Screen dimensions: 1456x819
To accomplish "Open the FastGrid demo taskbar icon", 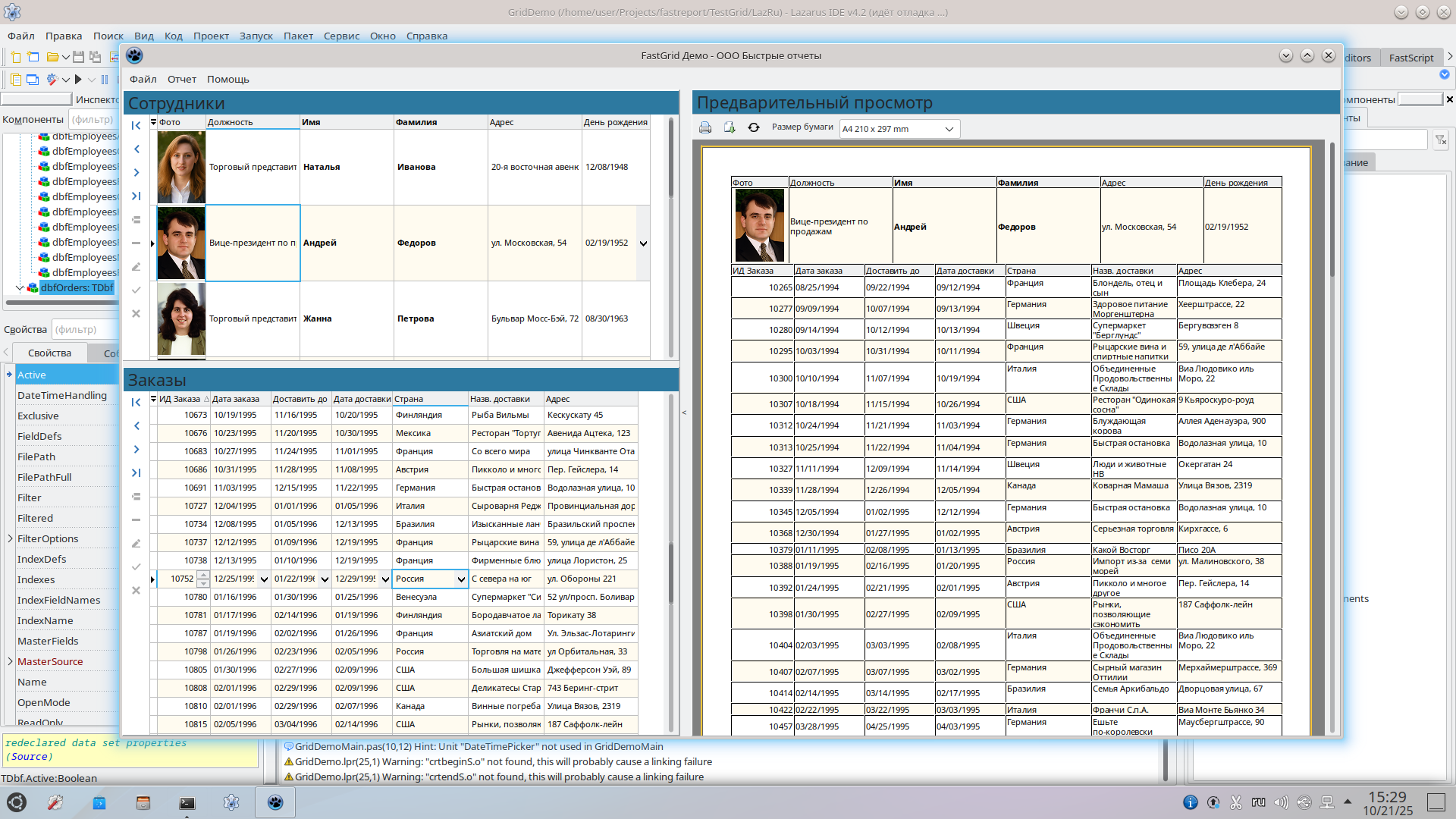I will pos(275,802).
